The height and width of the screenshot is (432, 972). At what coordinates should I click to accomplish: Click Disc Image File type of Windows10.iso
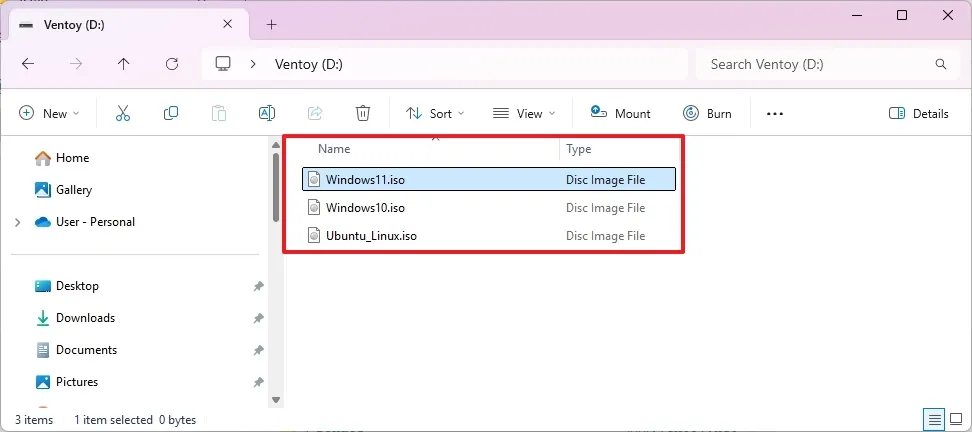click(606, 208)
